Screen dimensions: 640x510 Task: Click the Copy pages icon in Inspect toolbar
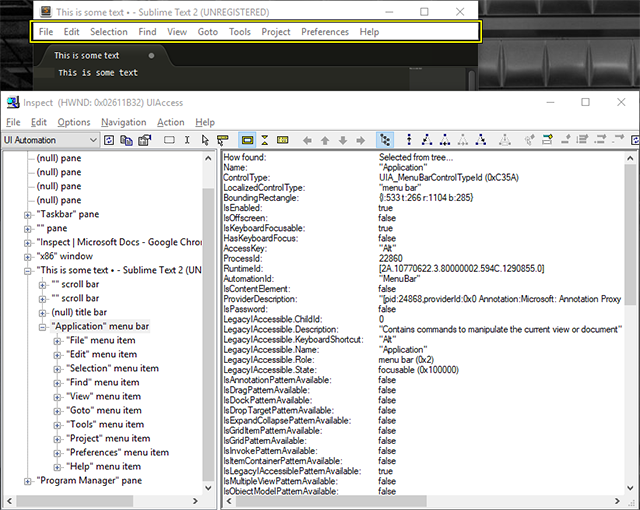(127, 140)
